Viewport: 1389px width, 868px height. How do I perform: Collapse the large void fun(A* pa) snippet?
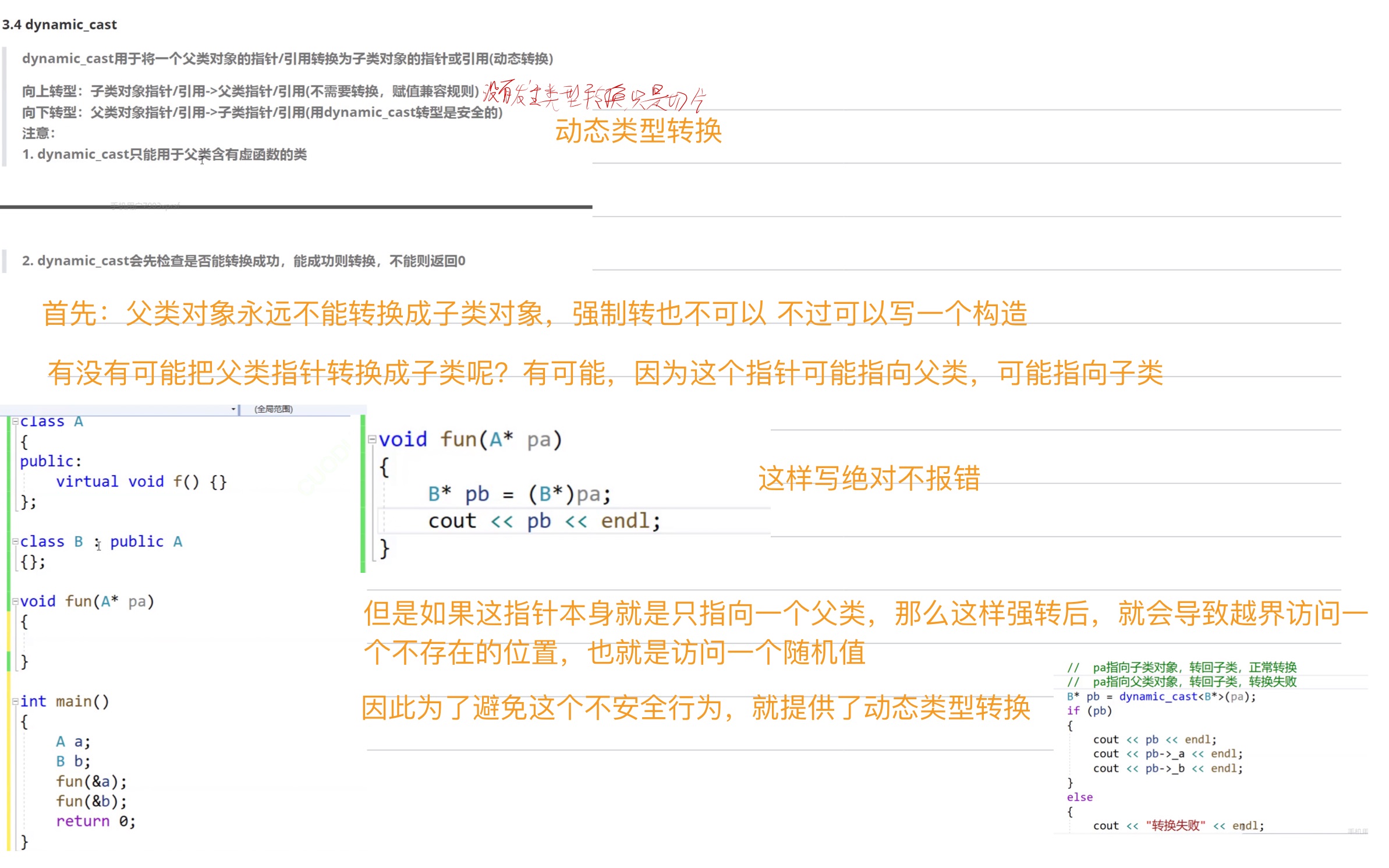371,440
